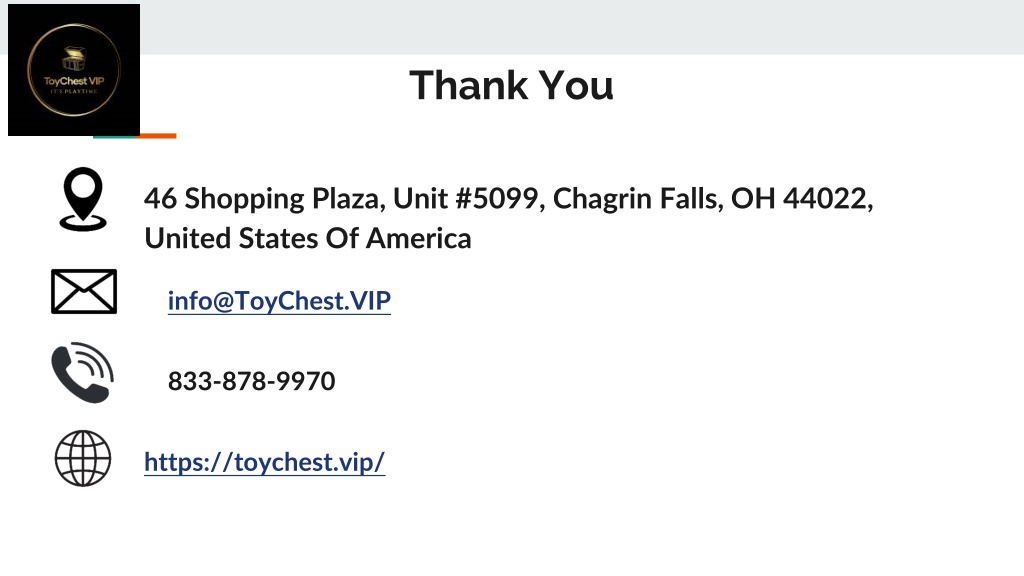Click the envelope mail icon
Image resolution: width=1024 pixels, height=576 pixels.
coord(84,291)
